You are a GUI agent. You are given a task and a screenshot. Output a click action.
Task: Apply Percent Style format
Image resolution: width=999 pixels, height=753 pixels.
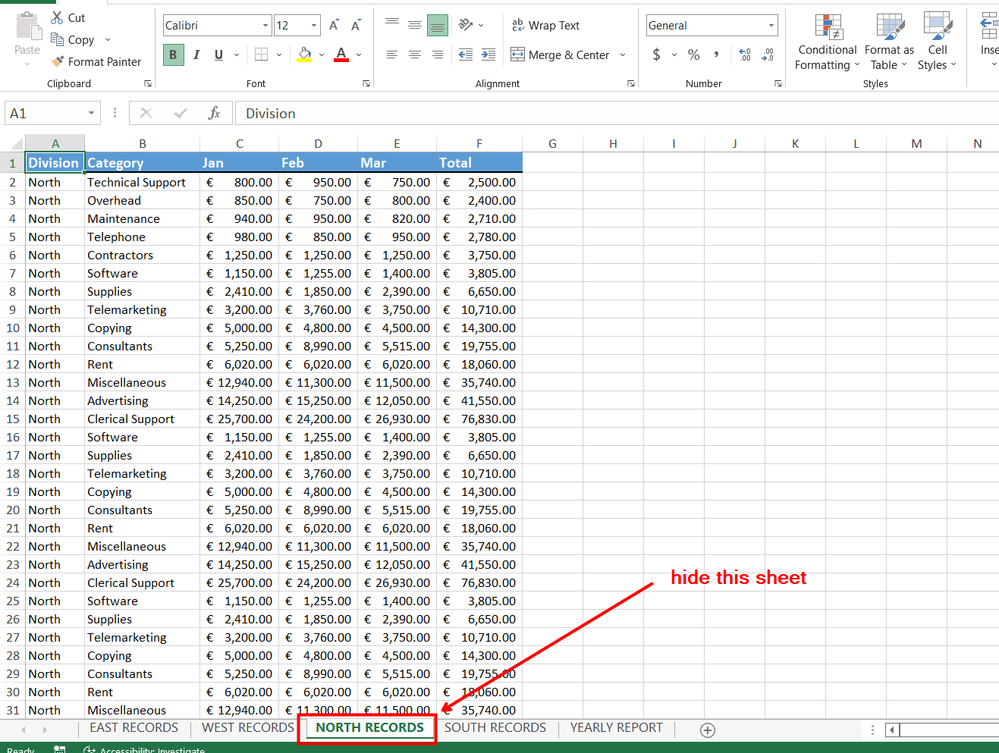[694, 55]
